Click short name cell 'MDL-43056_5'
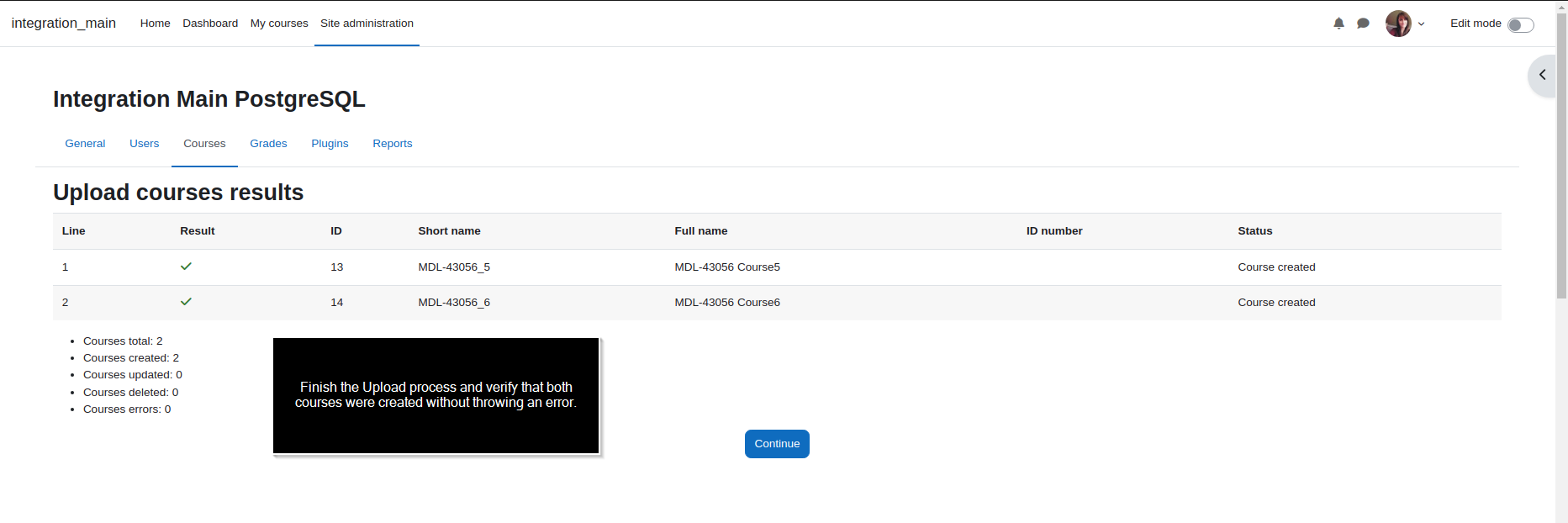This screenshot has height=523, width=1568. pyautogui.click(x=454, y=267)
